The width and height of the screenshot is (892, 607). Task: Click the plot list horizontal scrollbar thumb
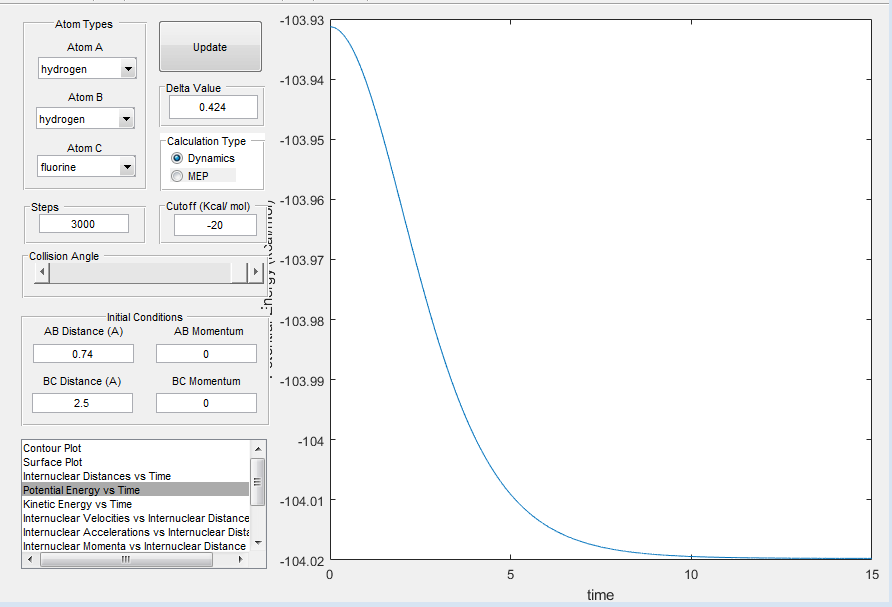126,560
